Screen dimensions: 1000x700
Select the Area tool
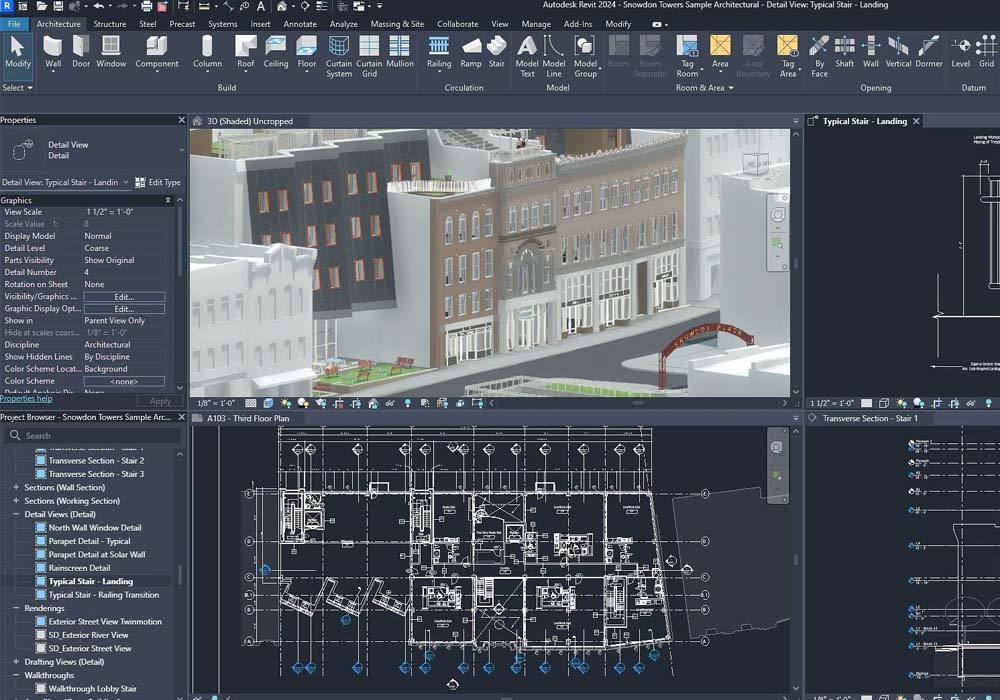(x=720, y=52)
